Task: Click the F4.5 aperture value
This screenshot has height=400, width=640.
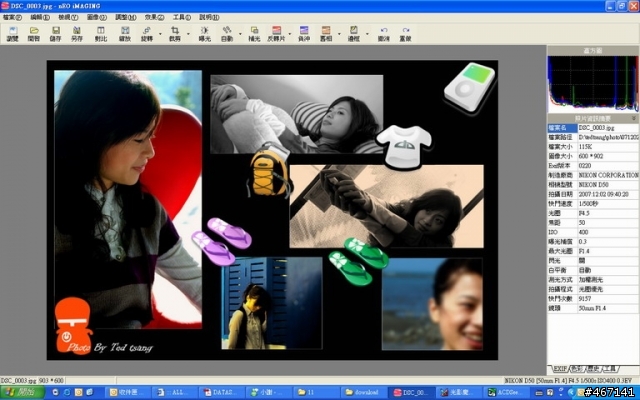Action: pyautogui.click(x=584, y=213)
